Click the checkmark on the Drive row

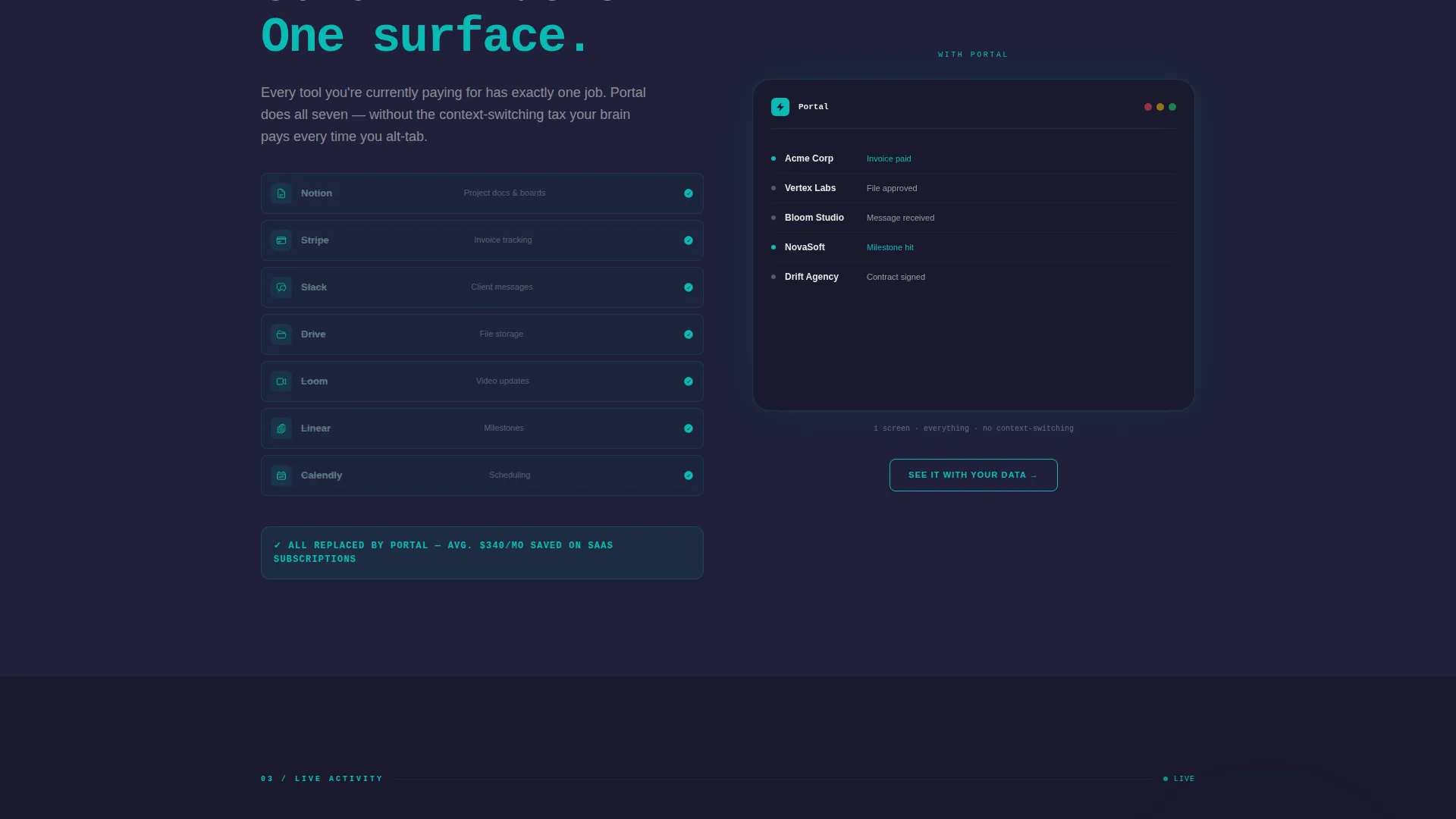689,334
